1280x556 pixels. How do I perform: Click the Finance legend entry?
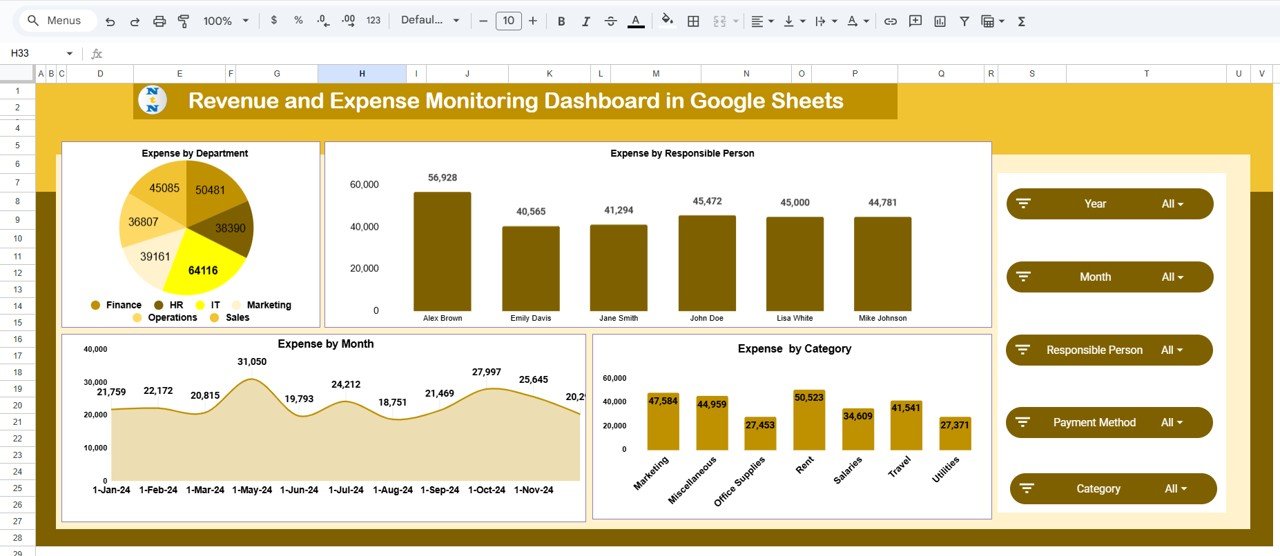click(116, 305)
